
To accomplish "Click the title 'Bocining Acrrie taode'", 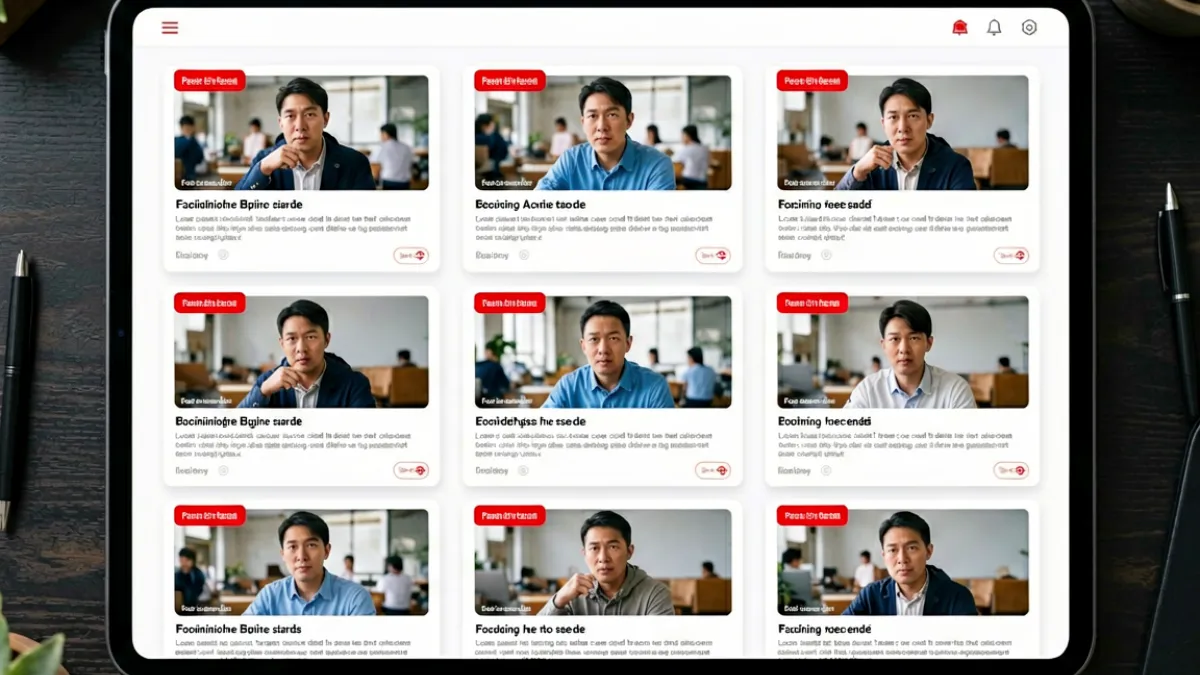I will 530,205.
